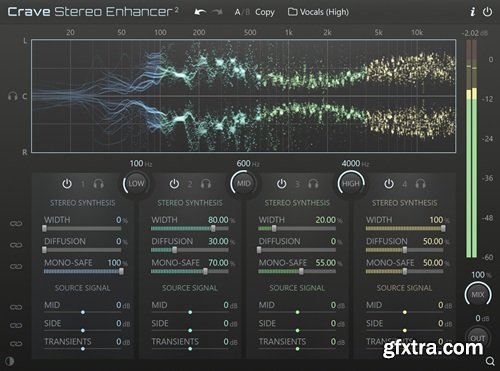The height and width of the screenshot is (371, 500).
Task: Click the undo arrow icon
Action: click(200, 12)
